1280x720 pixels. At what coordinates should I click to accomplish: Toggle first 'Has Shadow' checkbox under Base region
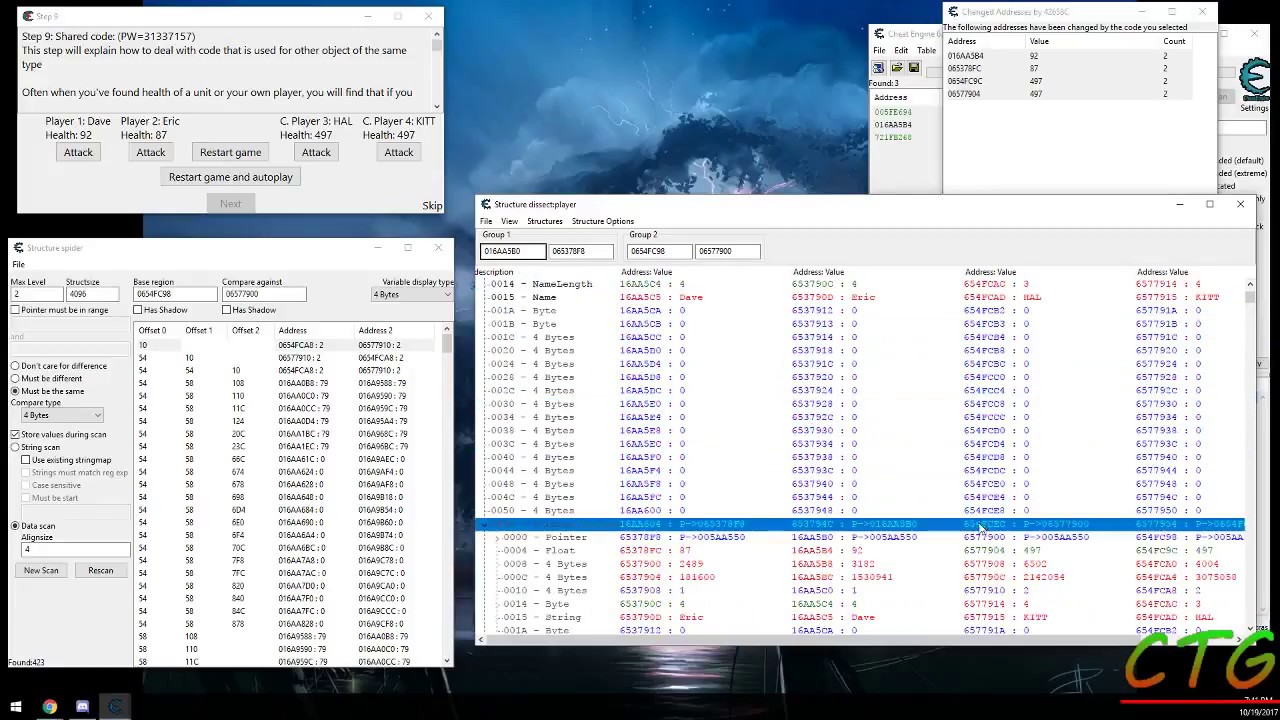138,310
